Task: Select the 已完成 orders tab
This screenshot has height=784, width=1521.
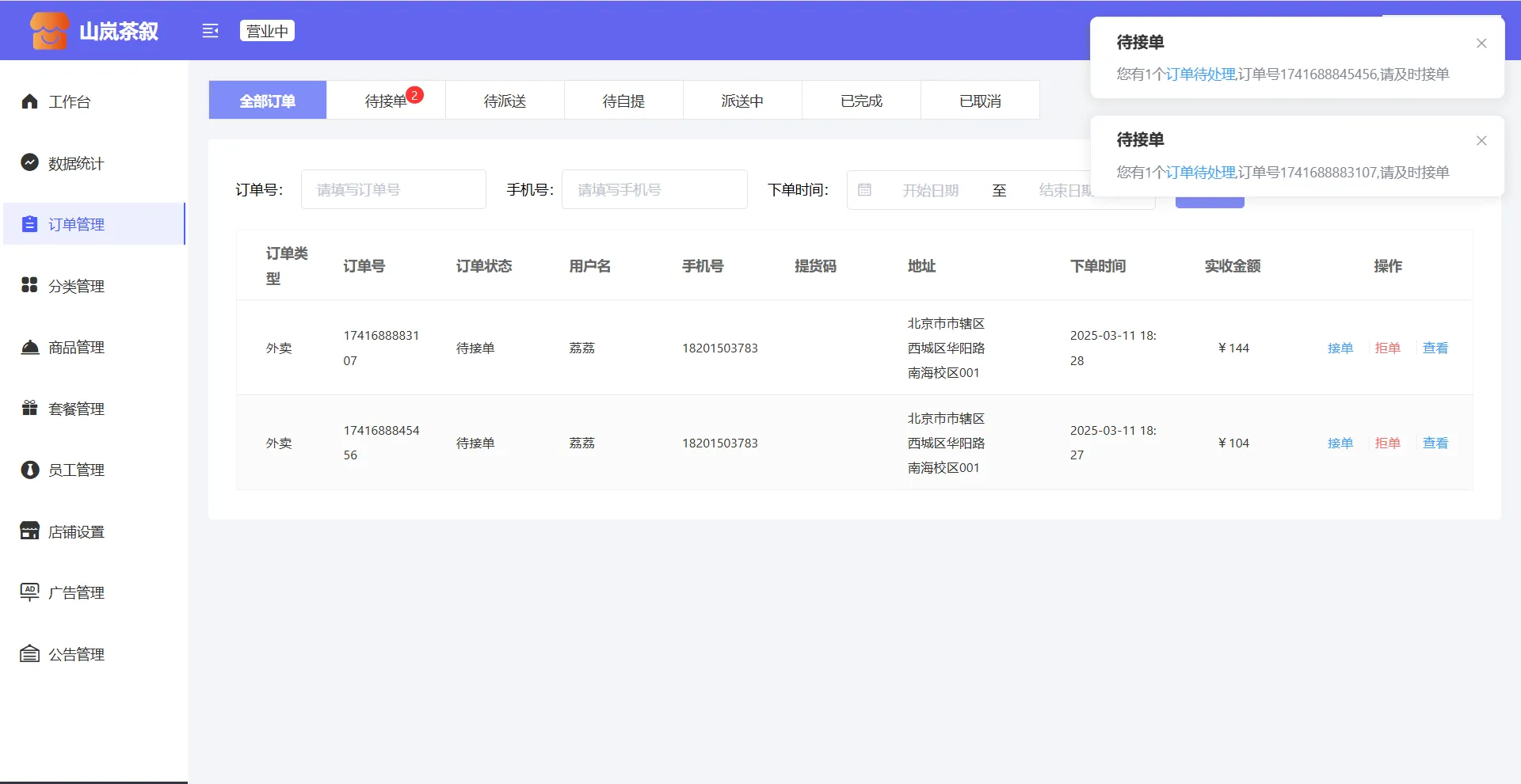Action: click(x=861, y=101)
